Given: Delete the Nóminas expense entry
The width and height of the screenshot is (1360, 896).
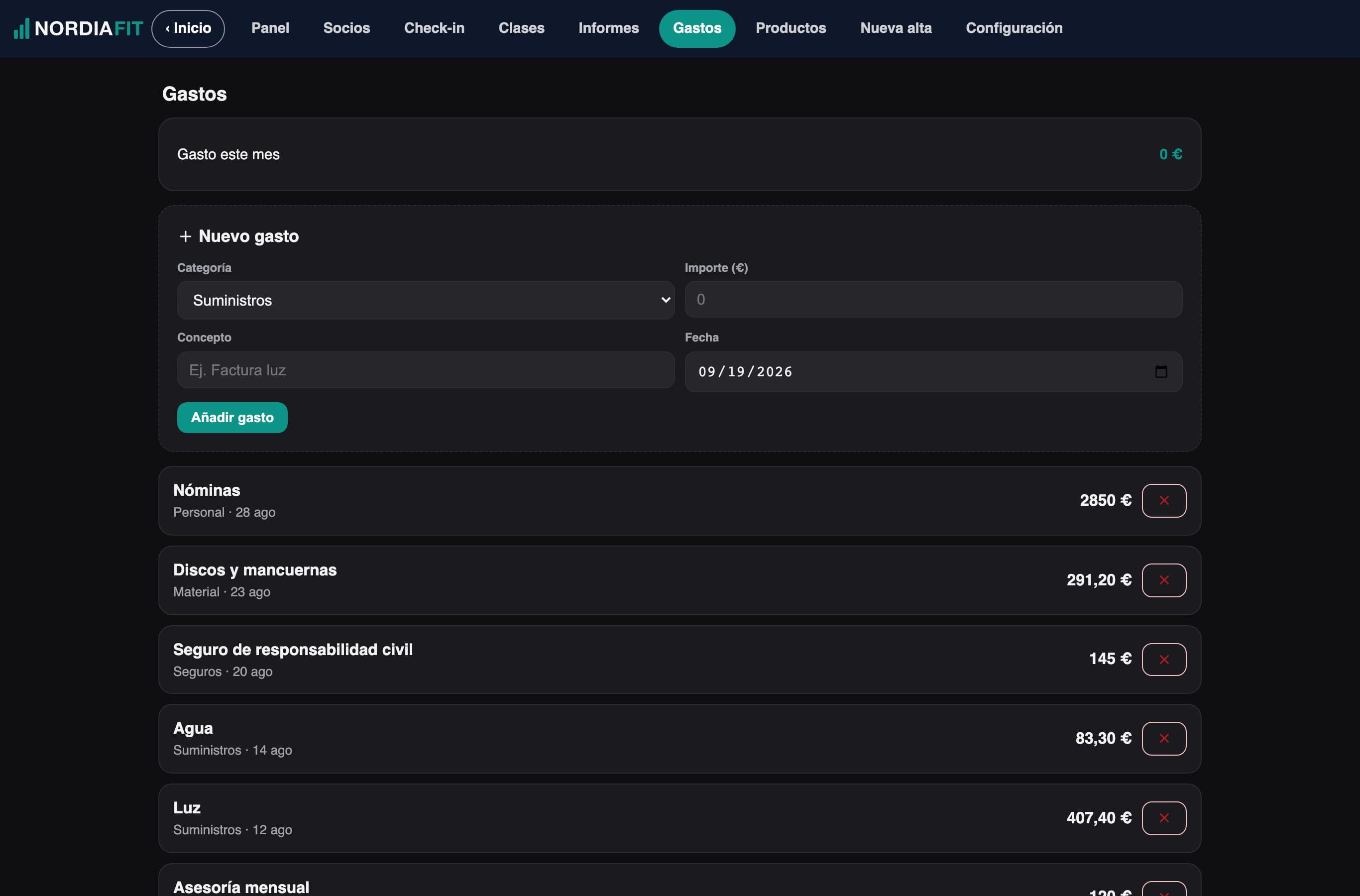Looking at the screenshot, I should coord(1163,501).
